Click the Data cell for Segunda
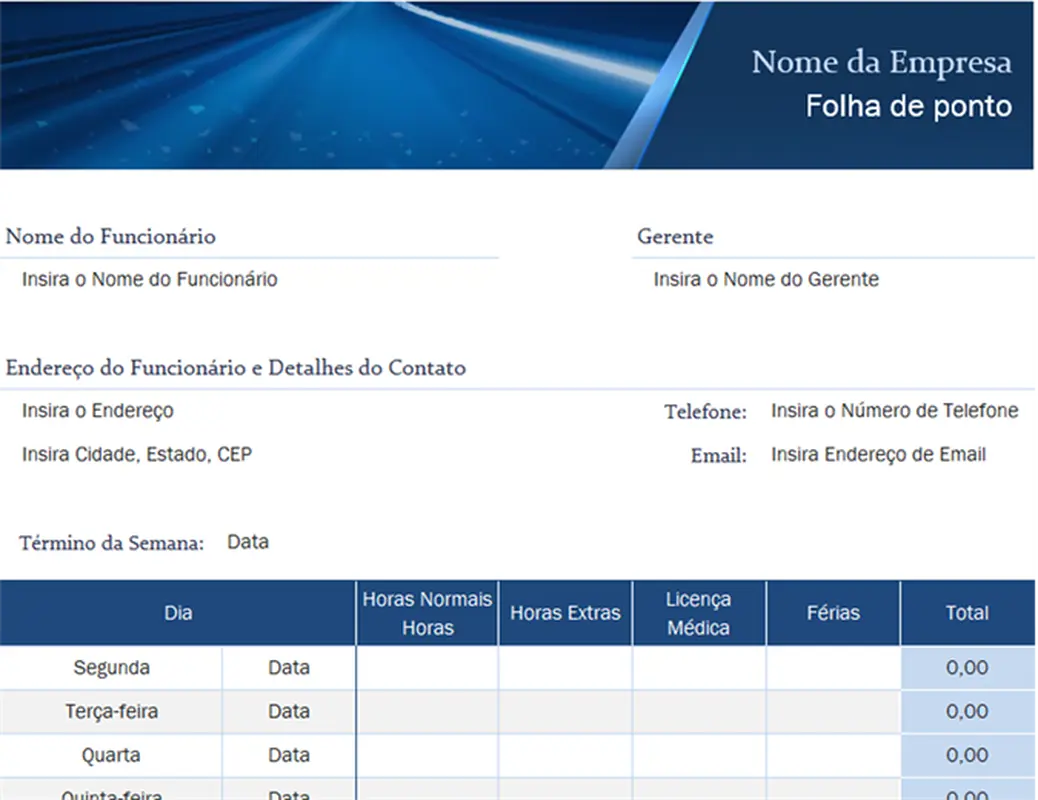1038x800 pixels. 288,667
